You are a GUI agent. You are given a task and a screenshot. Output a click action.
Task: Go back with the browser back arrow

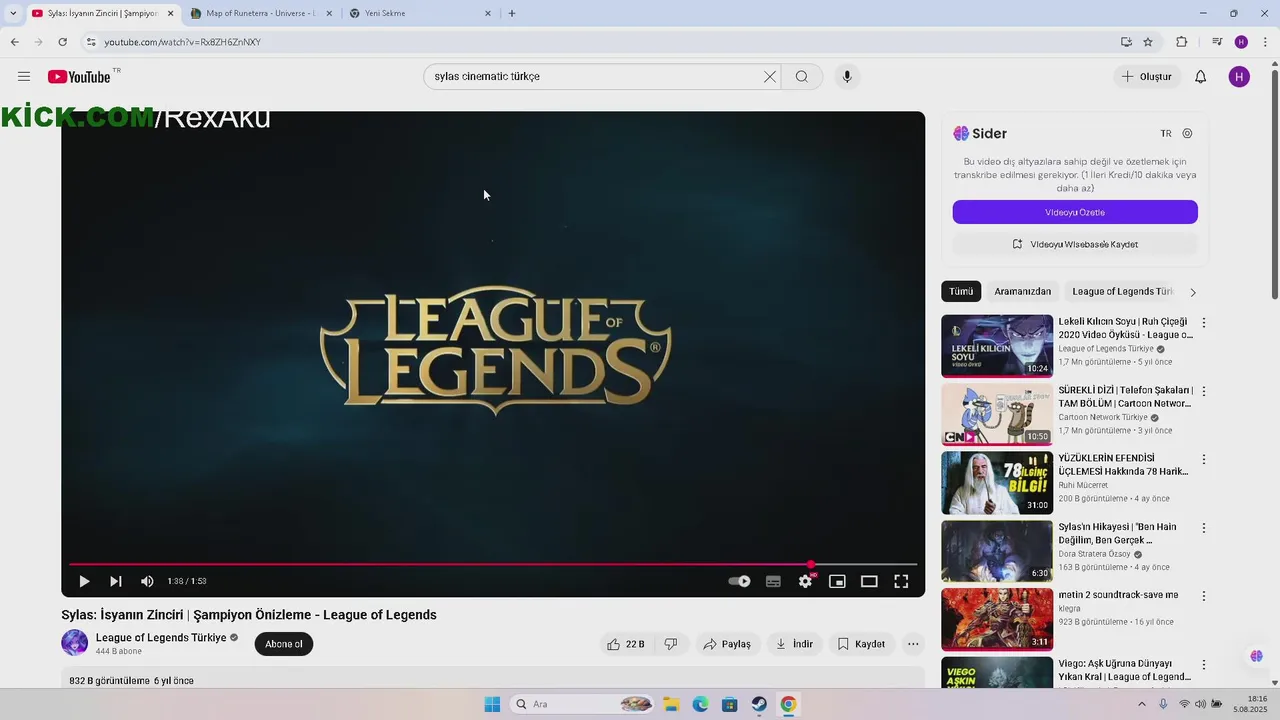(x=15, y=42)
